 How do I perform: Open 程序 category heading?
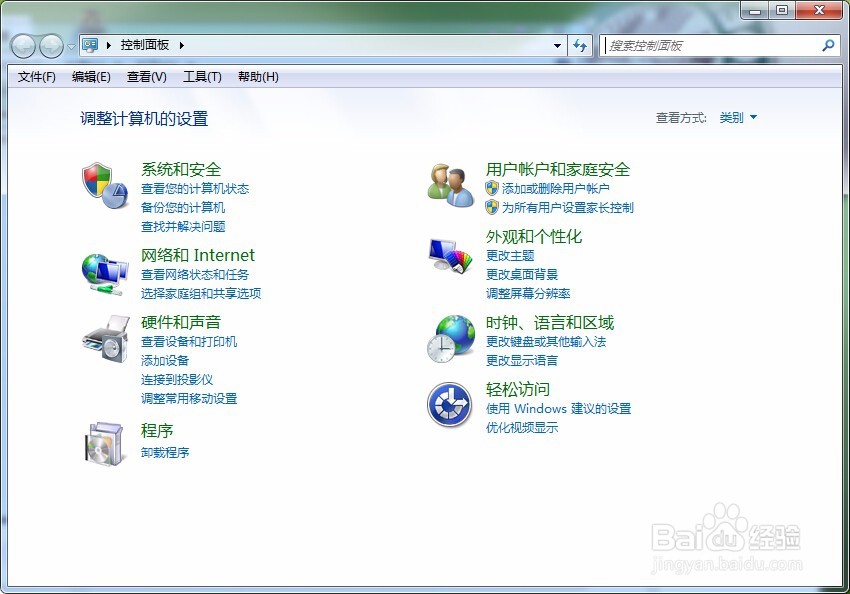[x=157, y=430]
